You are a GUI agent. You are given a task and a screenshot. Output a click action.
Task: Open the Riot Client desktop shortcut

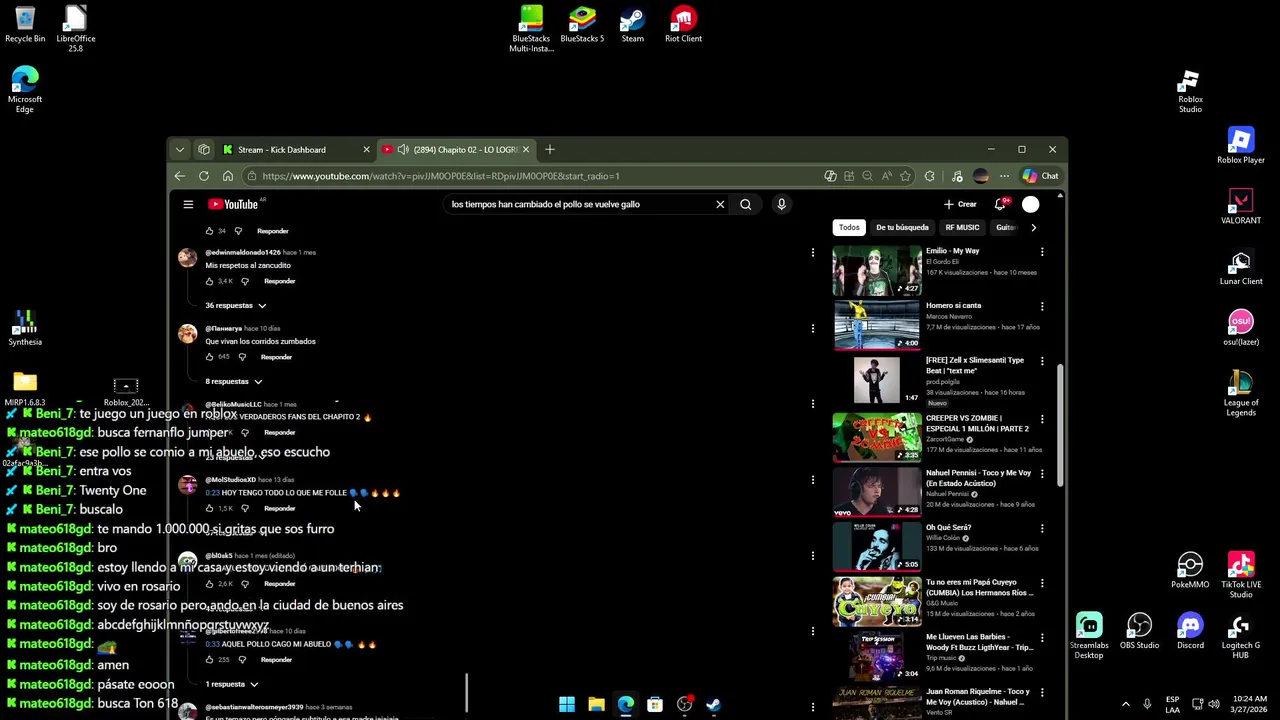pos(684,26)
